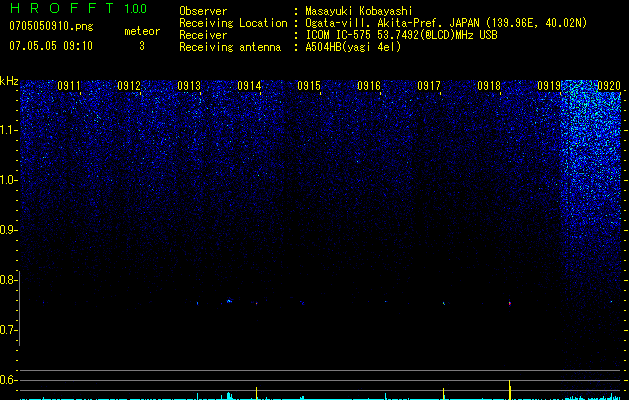The height and width of the screenshot is (400, 629).
Task: Click the 0916 time marker
Action: pyautogui.click(x=369, y=86)
